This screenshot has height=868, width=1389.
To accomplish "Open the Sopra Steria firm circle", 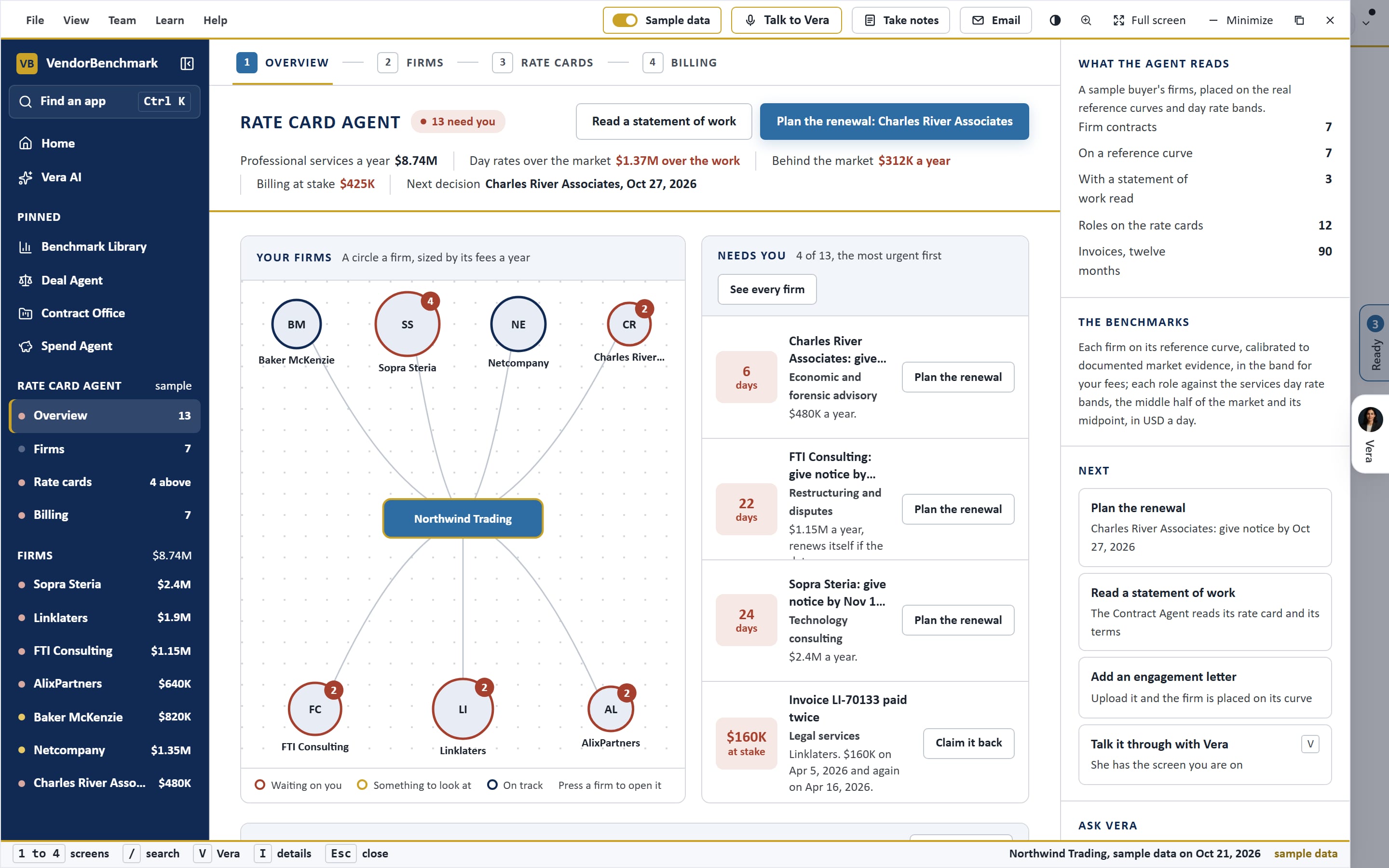I will click(x=407, y=325).
